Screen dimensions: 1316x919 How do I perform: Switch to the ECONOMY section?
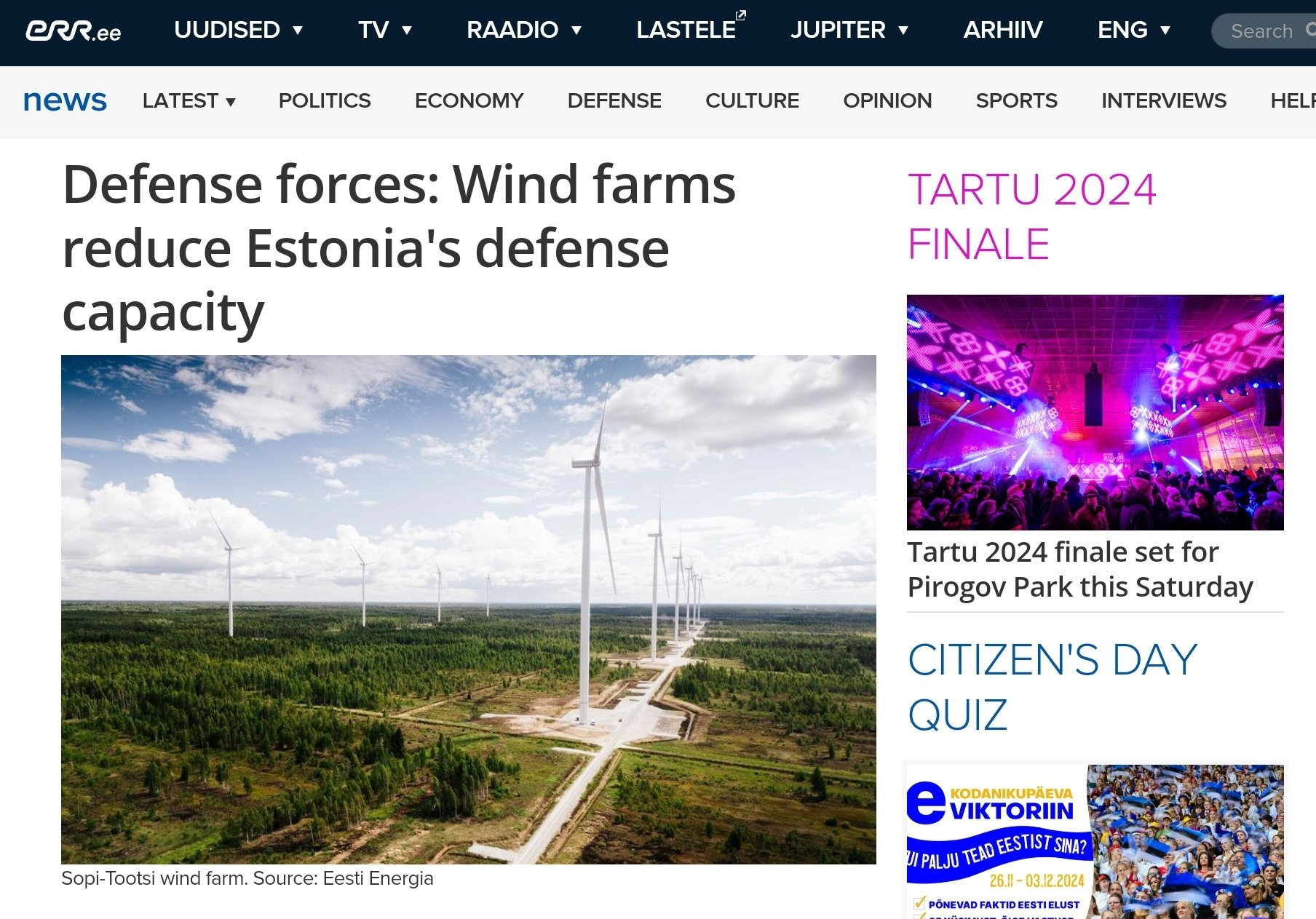click(469, 100)
